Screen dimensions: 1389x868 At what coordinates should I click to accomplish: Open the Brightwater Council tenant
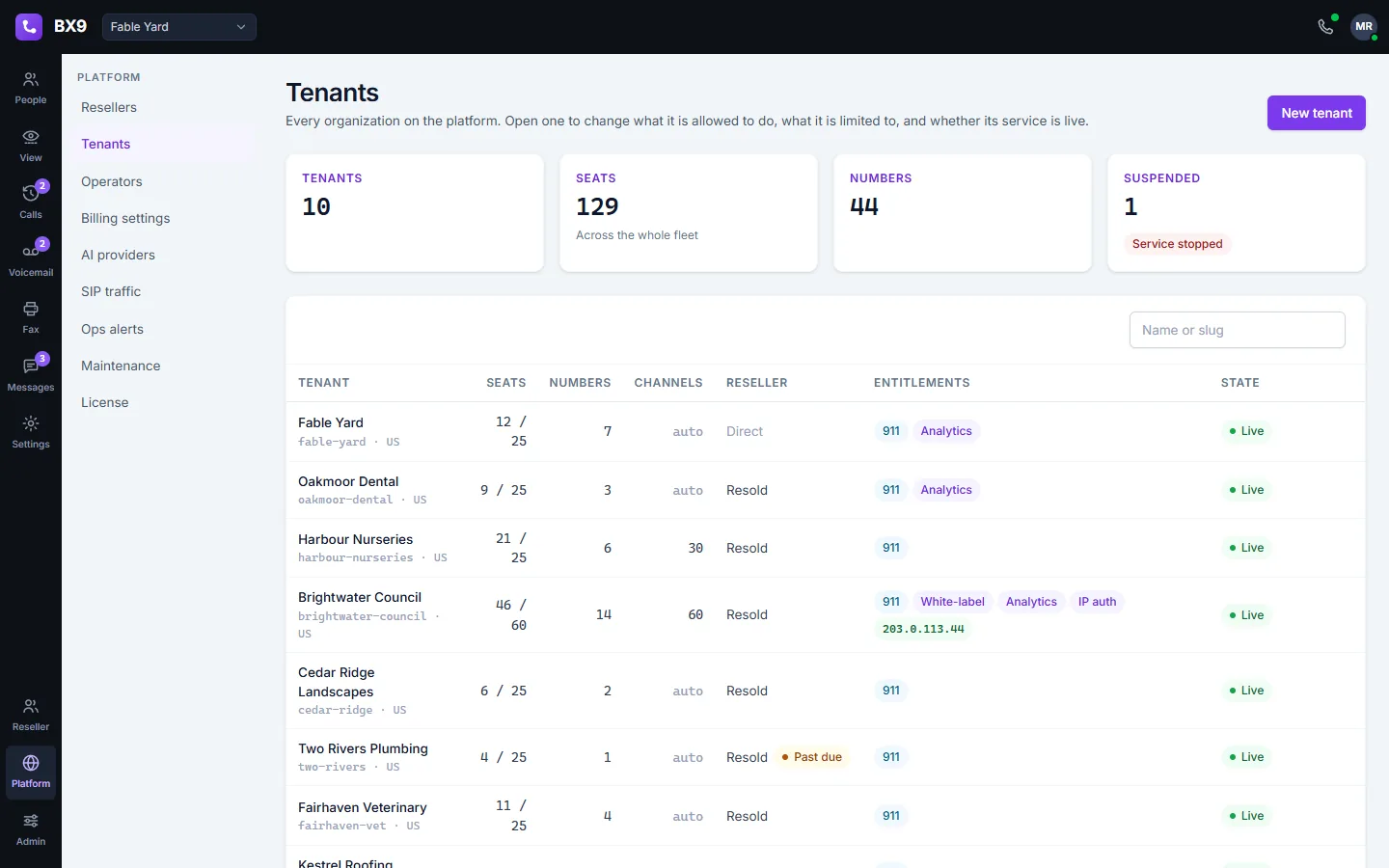(x=826, y=614)
